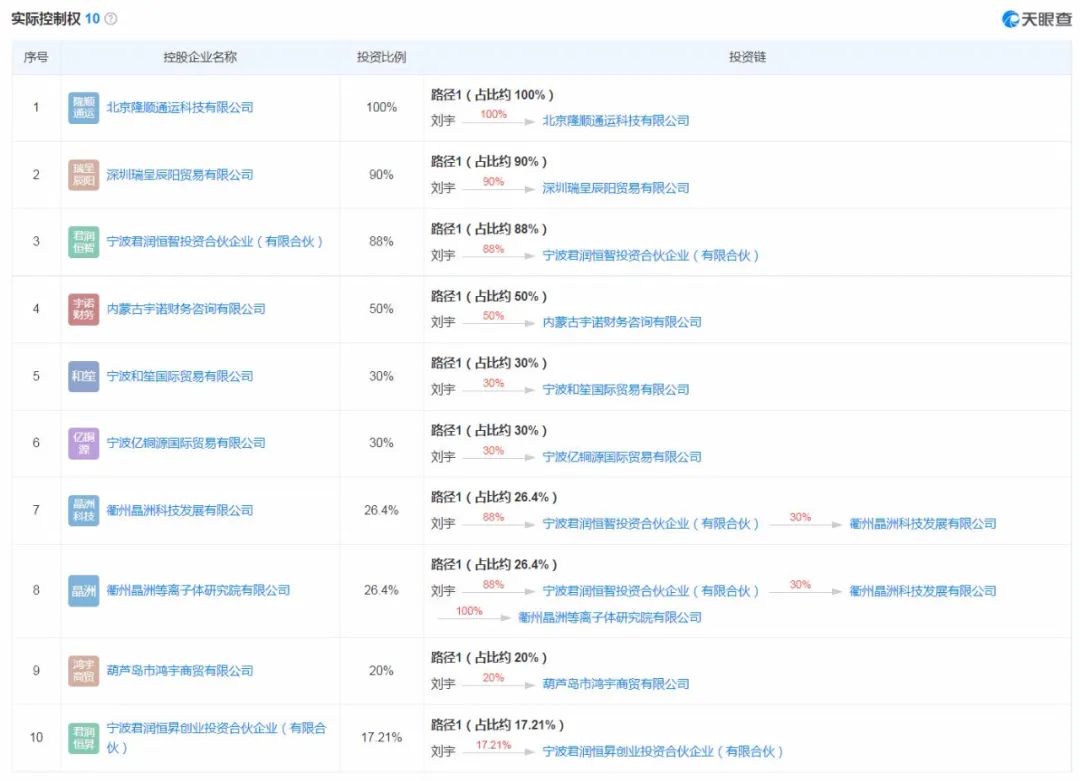Open 内蒙古宇诺财务咨询有限公司 company link
Screen dimensions: 1080x781
pos(185,309)
